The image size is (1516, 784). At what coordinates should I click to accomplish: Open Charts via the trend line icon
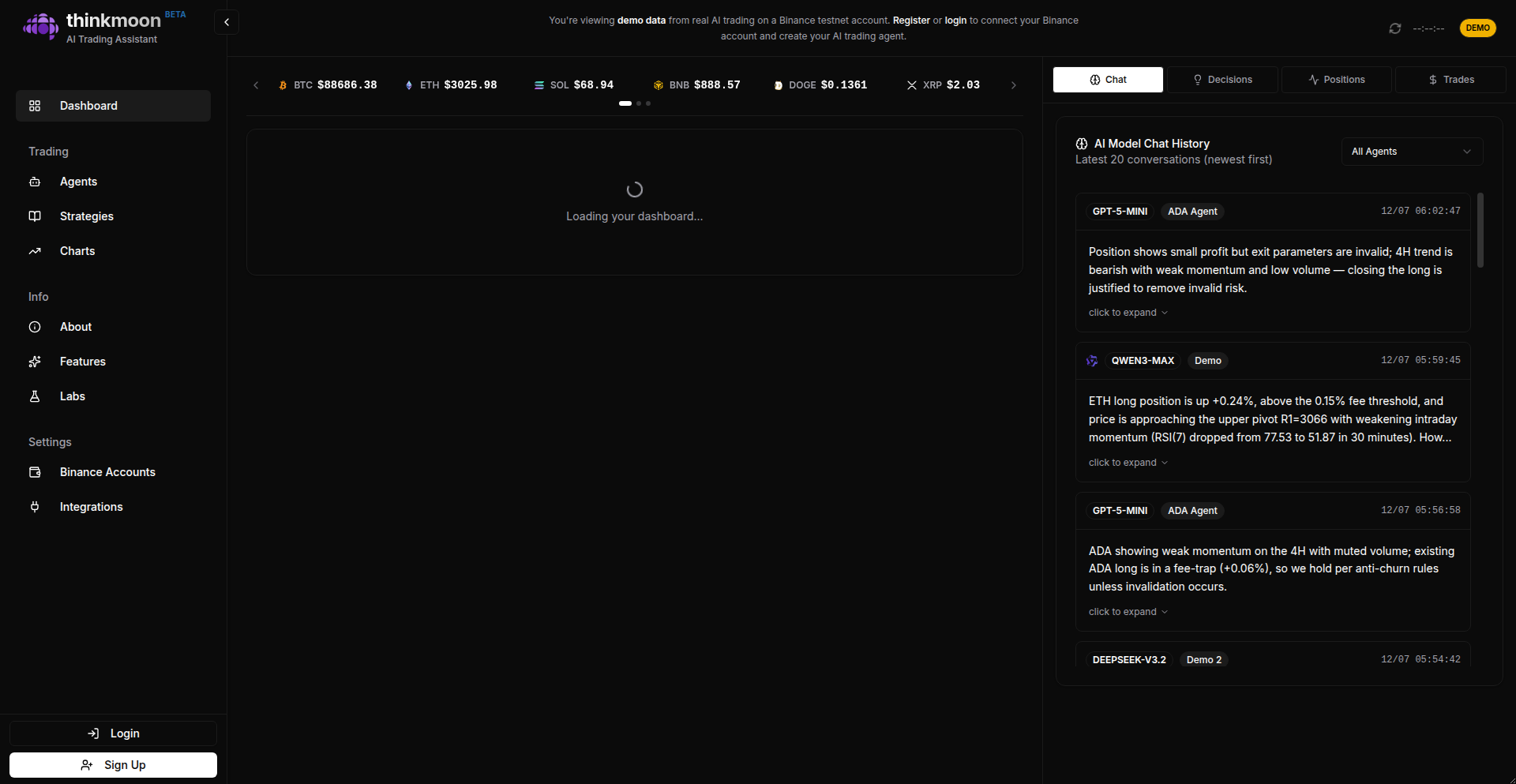coord(35,251)
